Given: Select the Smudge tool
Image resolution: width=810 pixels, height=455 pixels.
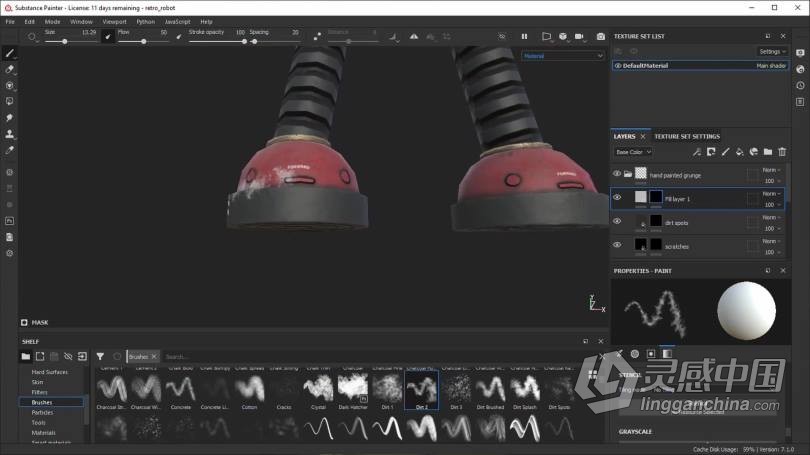Looking at the screenshot, I should pos(9,118).
